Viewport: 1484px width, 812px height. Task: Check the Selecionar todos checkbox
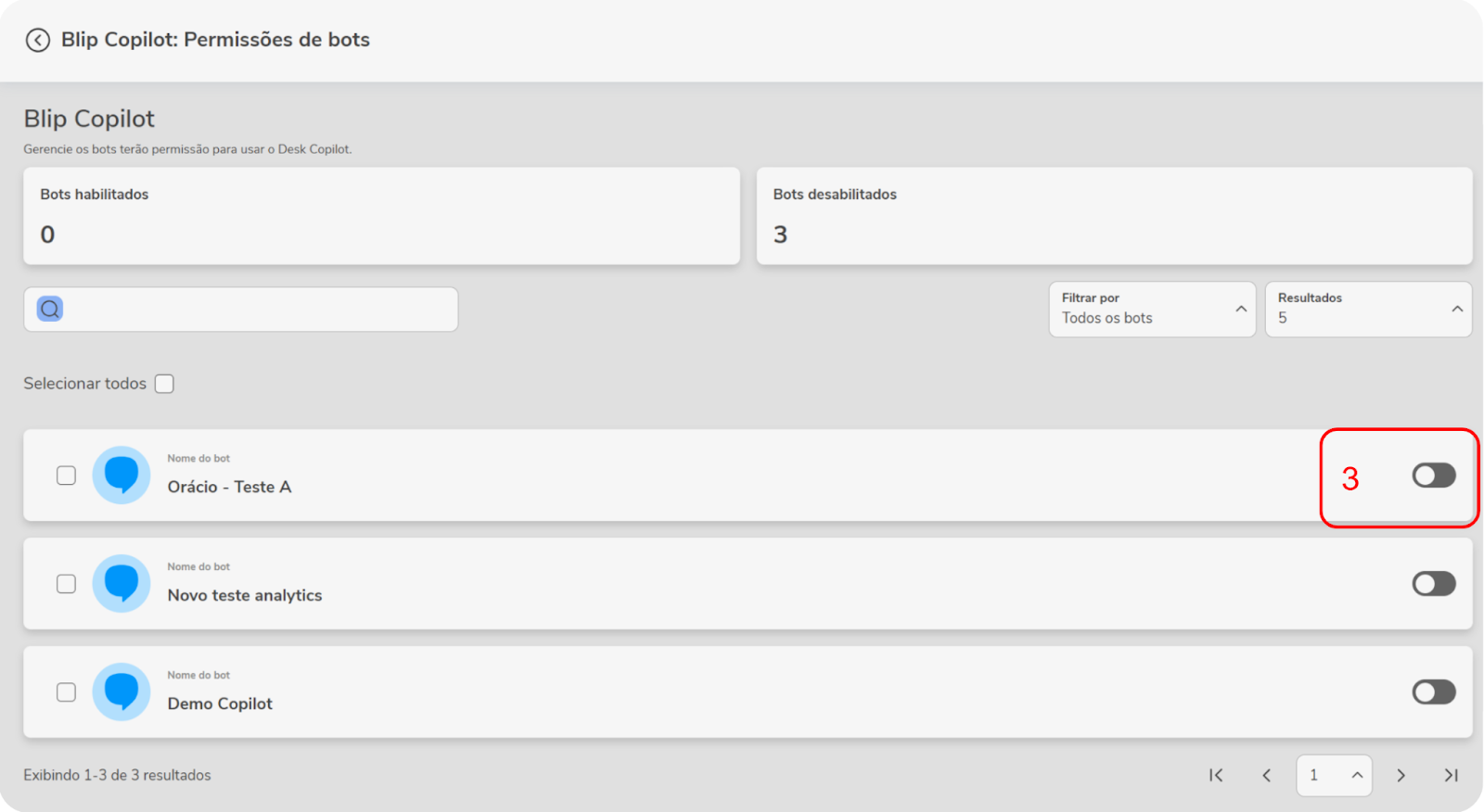coord(164,384)
